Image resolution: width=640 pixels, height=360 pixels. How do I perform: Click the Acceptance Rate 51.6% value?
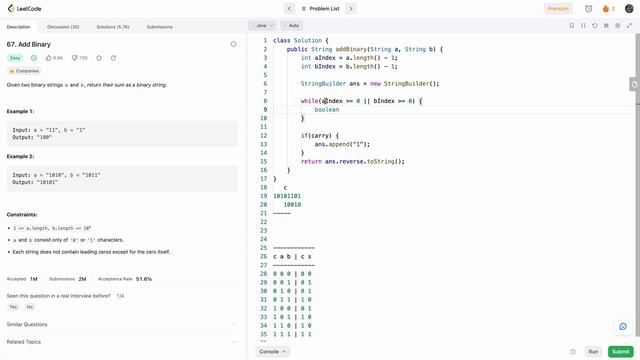(144, 279)
